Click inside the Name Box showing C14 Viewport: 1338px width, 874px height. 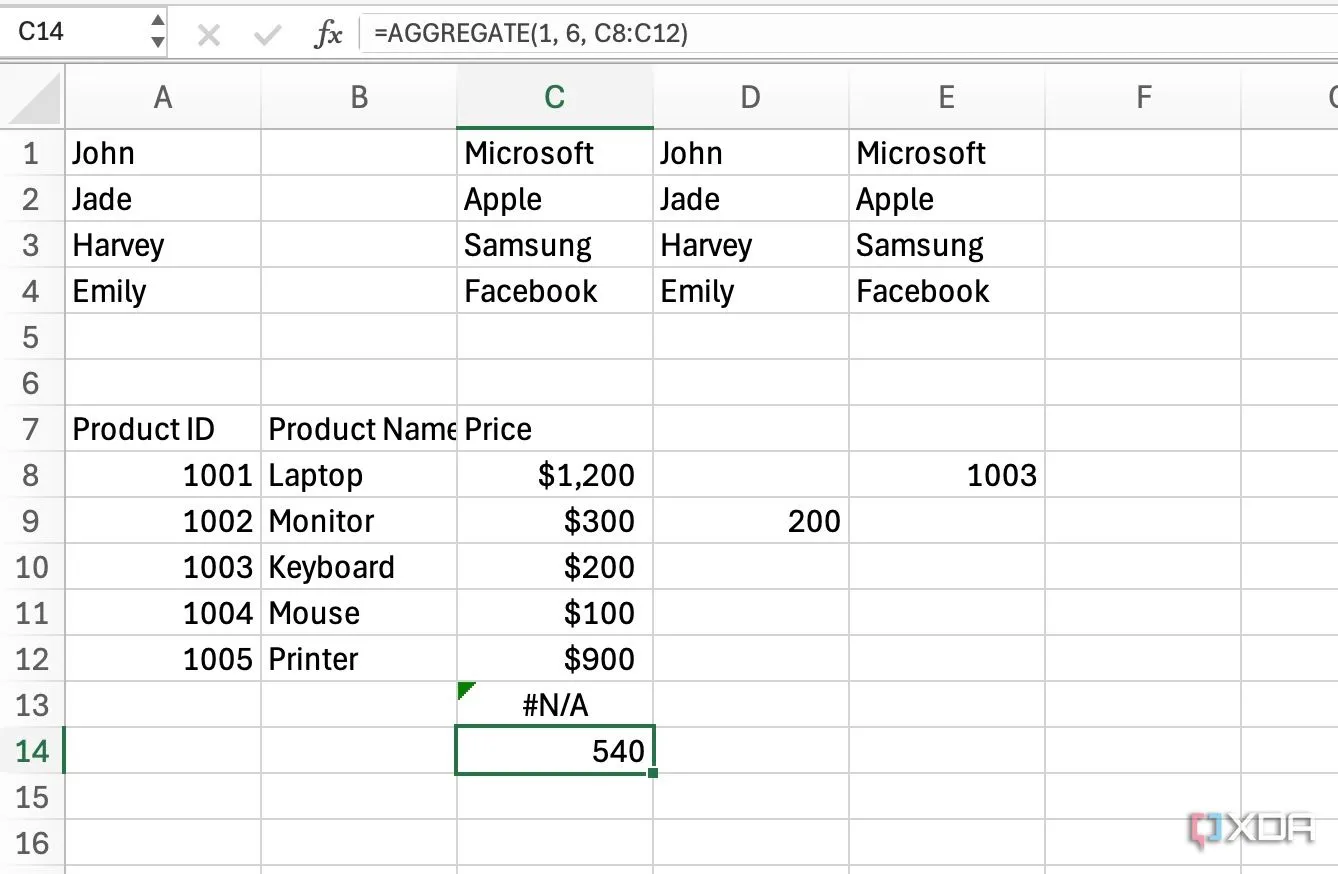pyautogui.click(x=70, y=31)
